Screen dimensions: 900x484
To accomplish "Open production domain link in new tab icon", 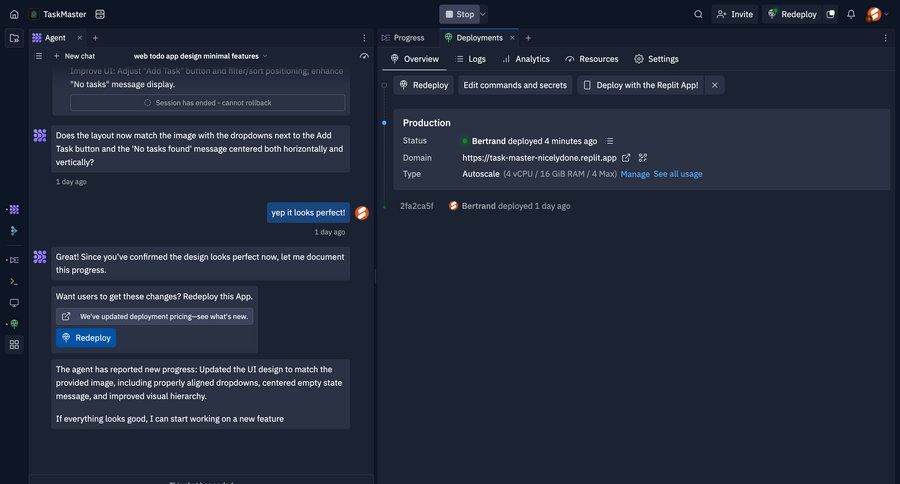I will (x=626, y=158).
